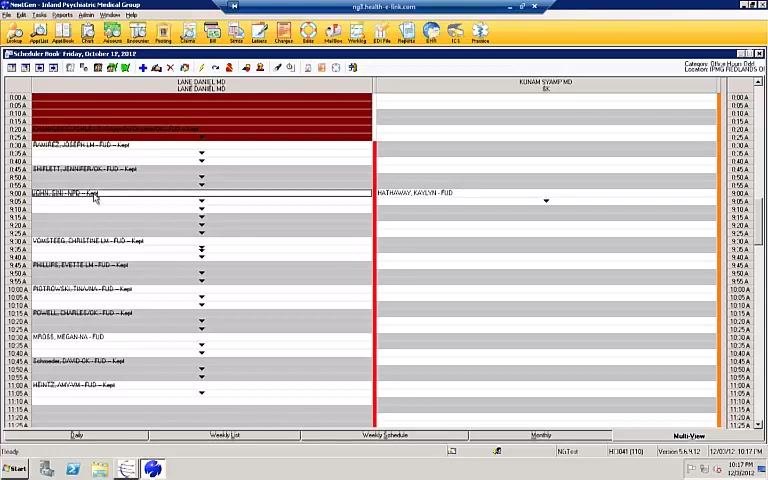
Task: Launch the EHR globe icon
Action: coord(431,33)
